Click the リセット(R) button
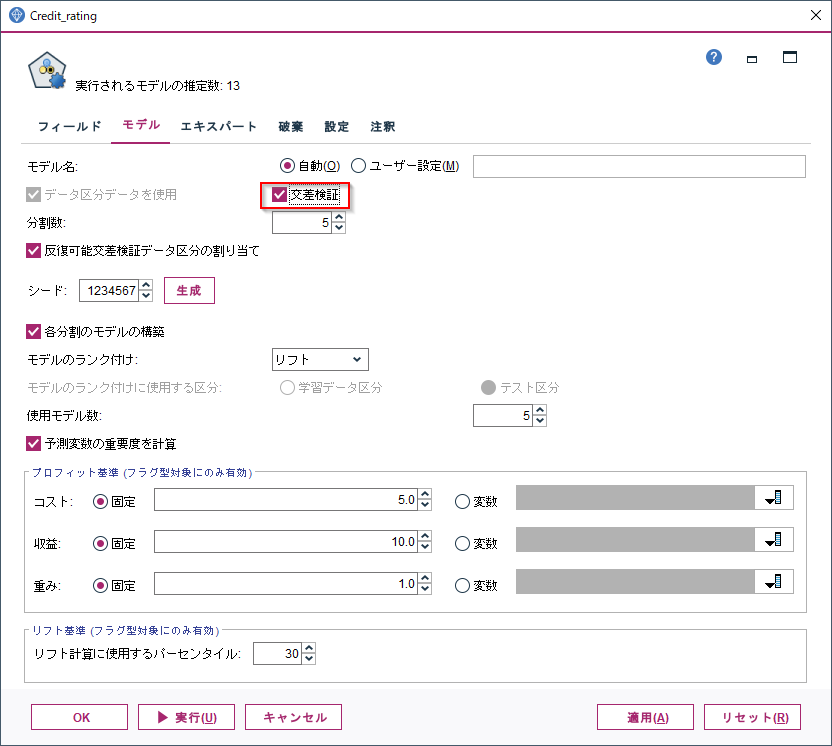 (x=752, y=717)
